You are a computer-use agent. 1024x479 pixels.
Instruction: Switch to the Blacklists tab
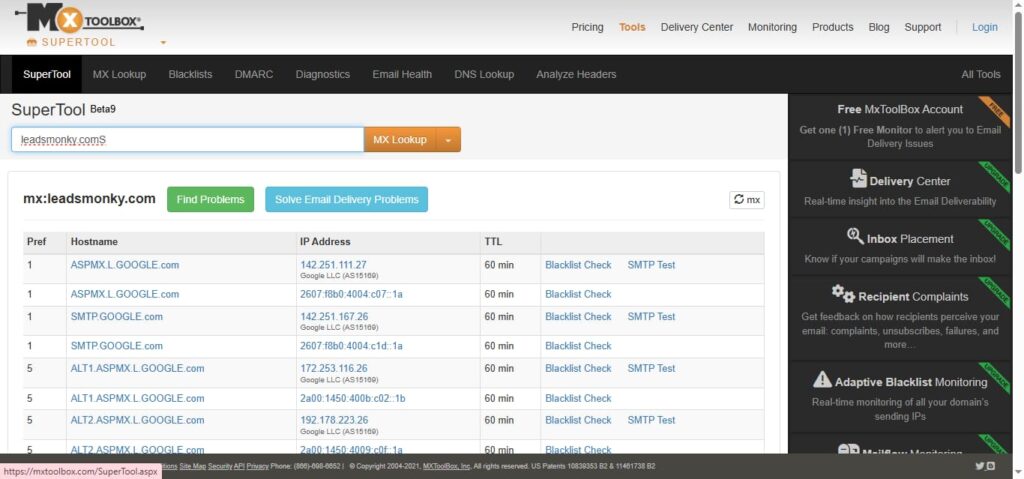pyautogui.click(x=190, y=74)
